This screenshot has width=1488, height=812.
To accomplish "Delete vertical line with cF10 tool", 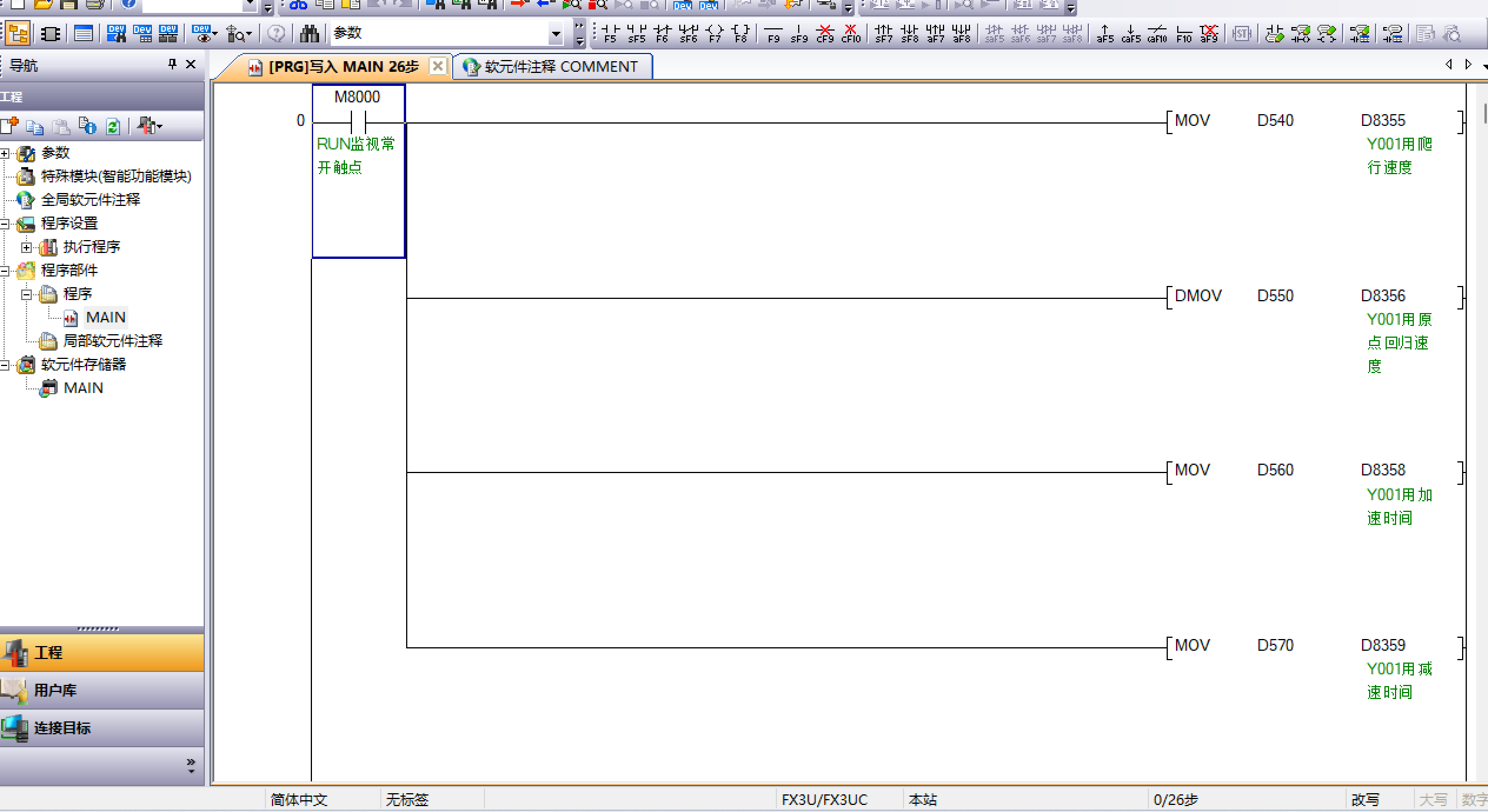I will coord(851,33).
